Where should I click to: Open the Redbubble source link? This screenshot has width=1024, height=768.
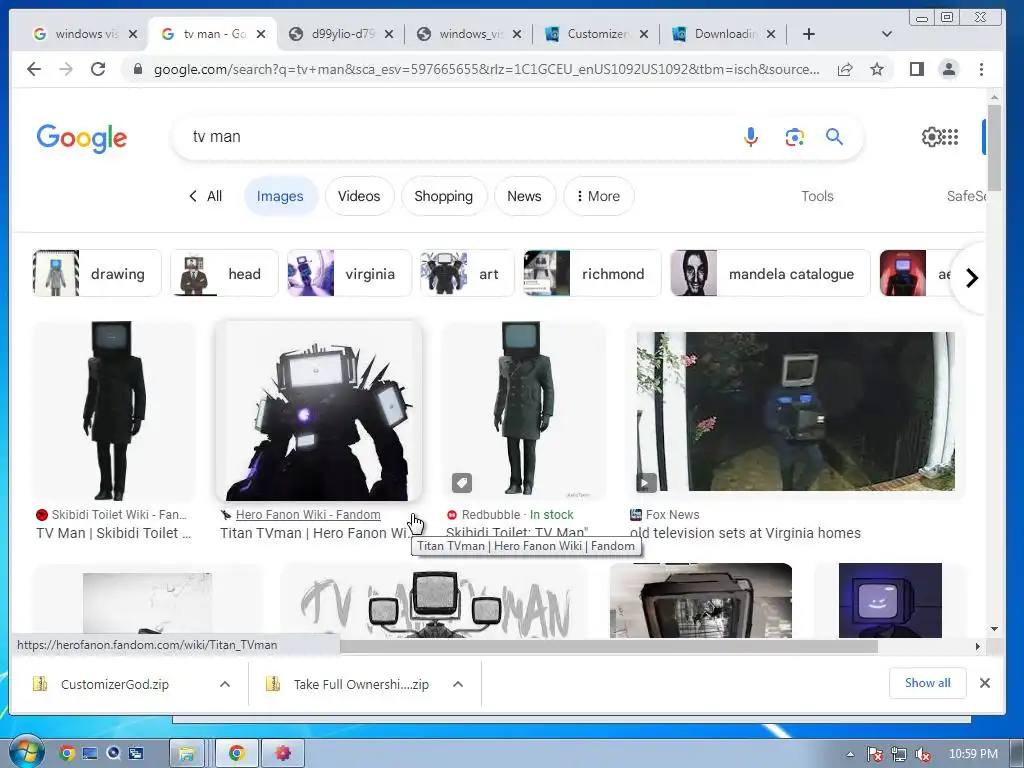point(490,515)
